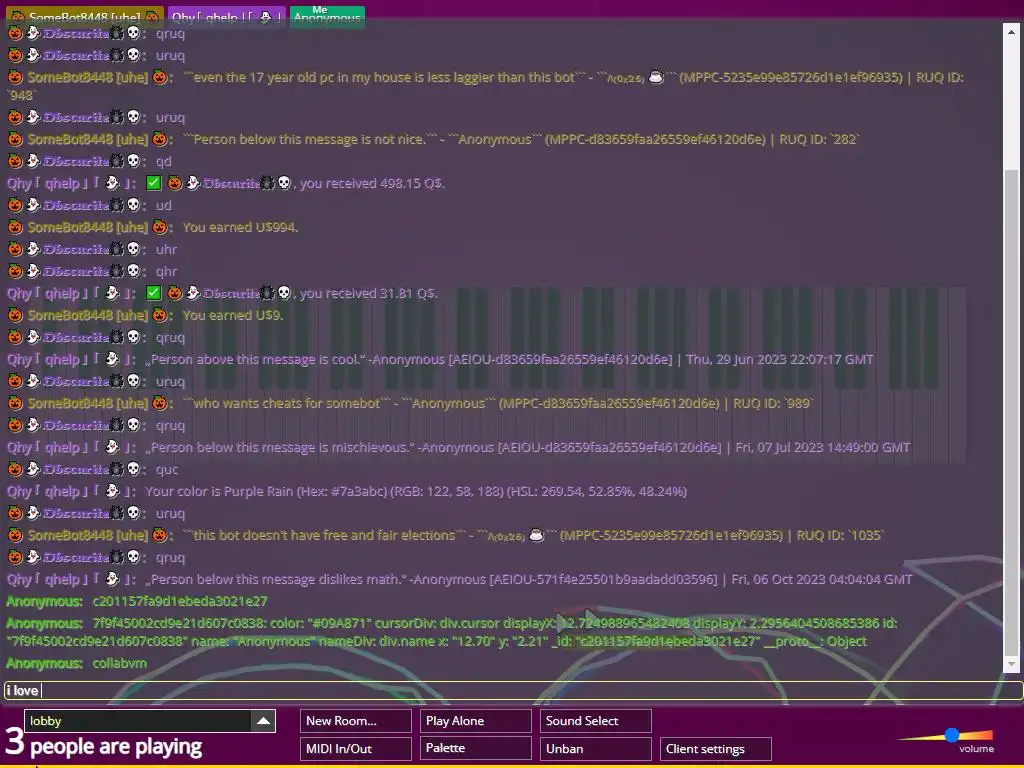Select the Anonymous Me participant tag
Image resolution: width=1024 pixels, height=768 pixels.
click(327, 16)
